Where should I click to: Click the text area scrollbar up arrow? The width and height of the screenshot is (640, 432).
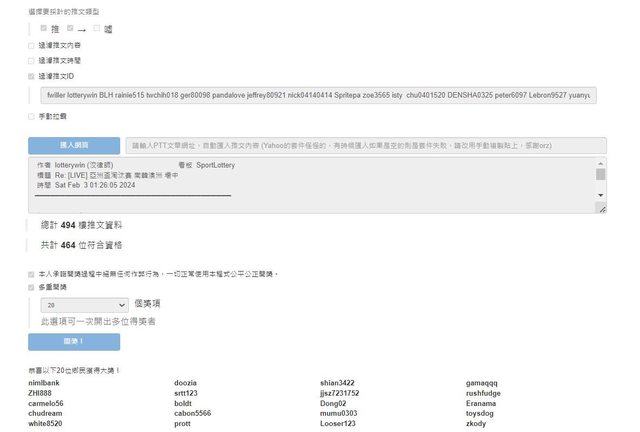pos(600,163)
